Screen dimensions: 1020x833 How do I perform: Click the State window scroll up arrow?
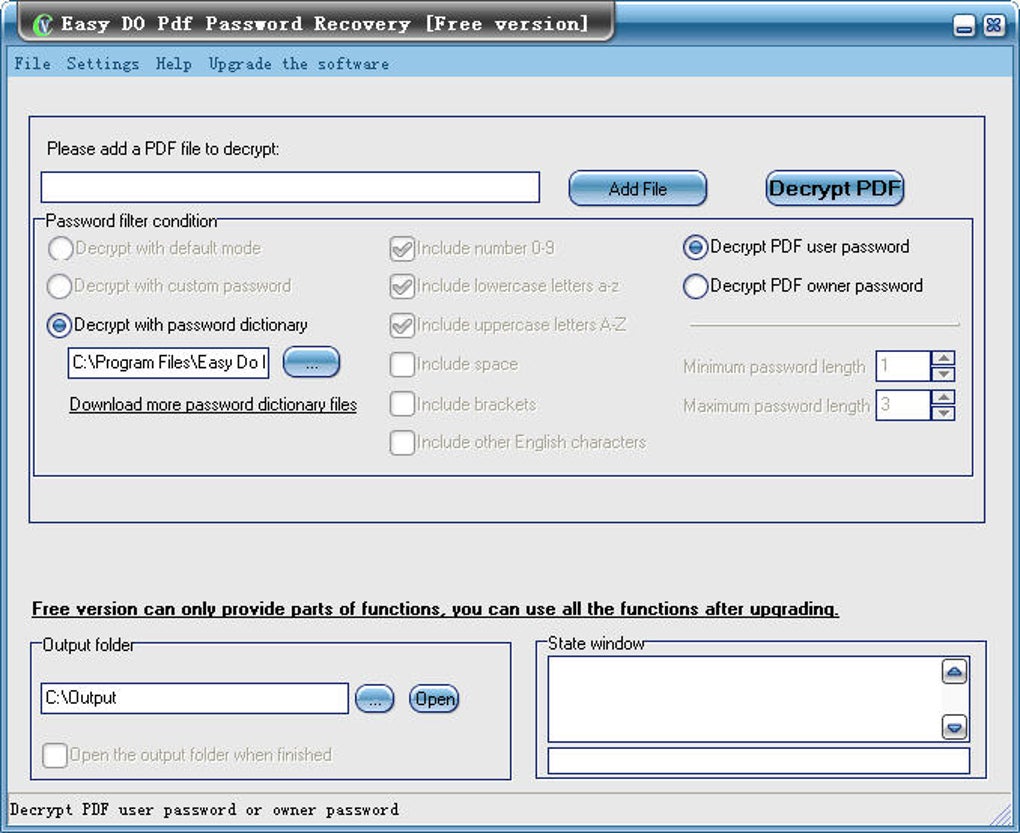tap(954, 672)
